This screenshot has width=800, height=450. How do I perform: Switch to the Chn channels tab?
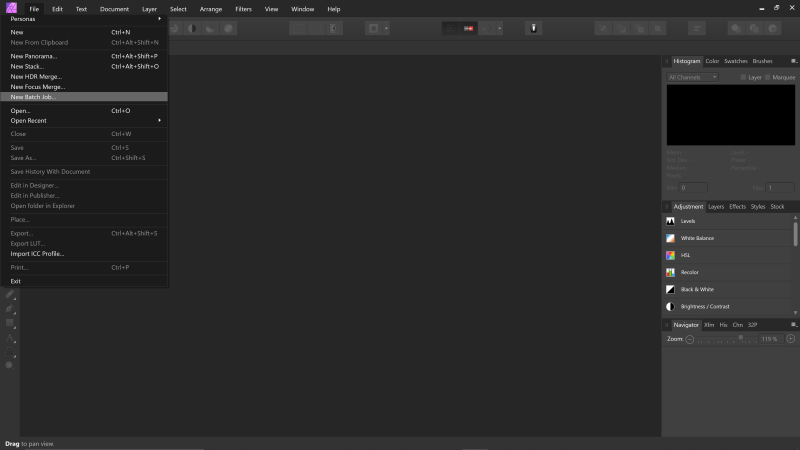[x=738, y=325]
